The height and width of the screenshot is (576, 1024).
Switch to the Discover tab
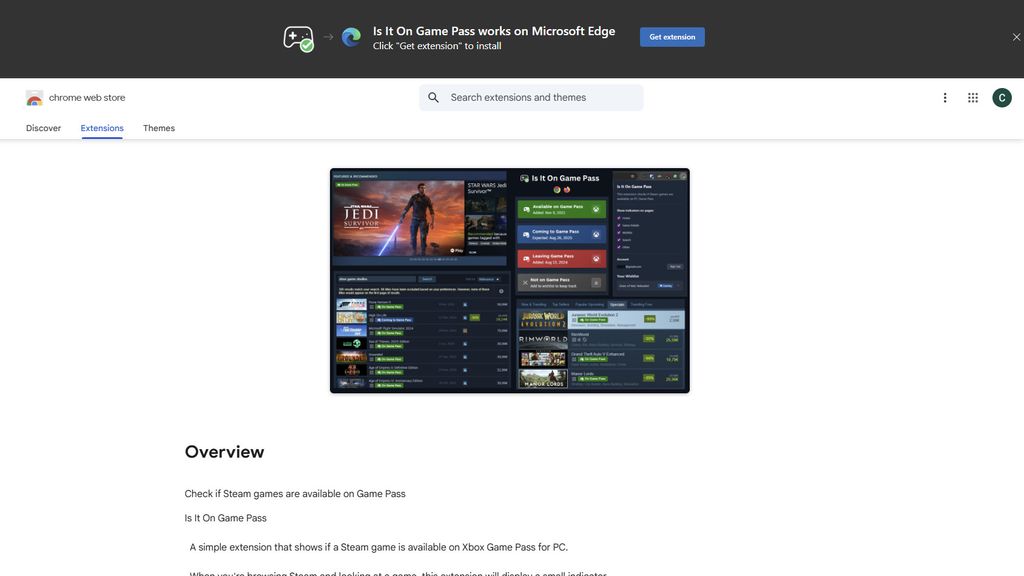coord(42,128)
